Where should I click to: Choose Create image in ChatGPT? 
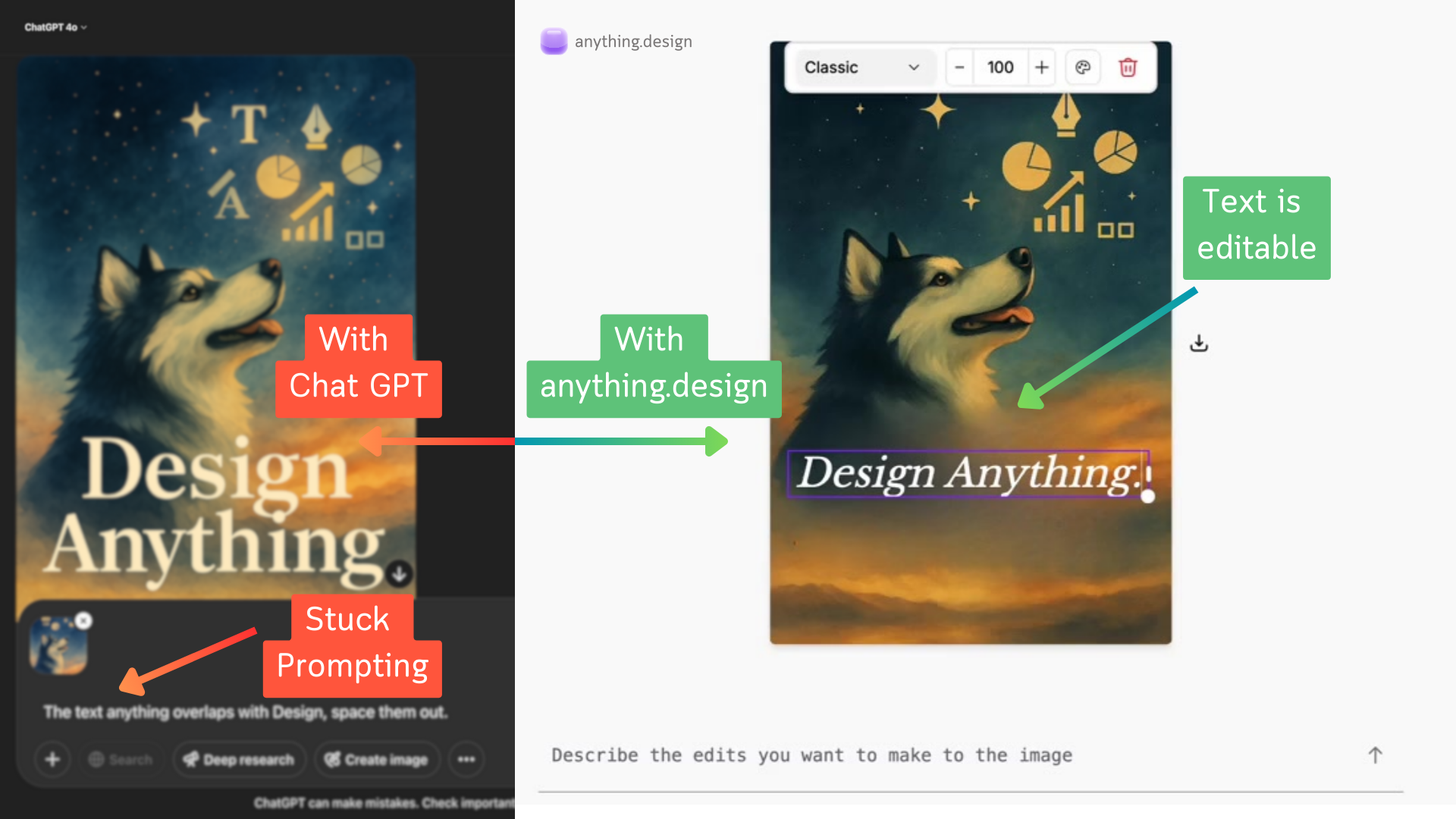377,759
